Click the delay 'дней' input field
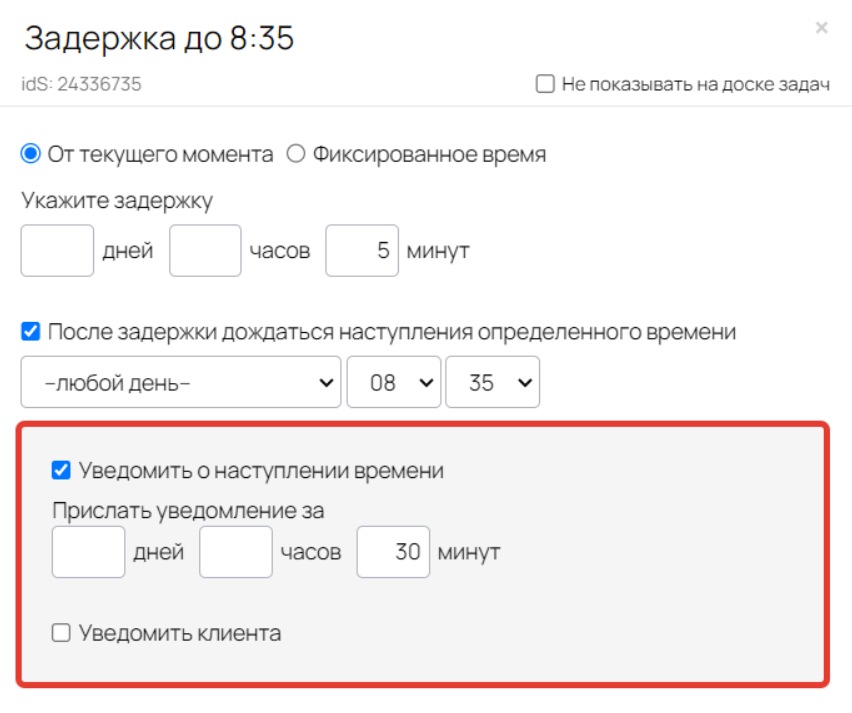This screenshot has width=852, height=713. 57,251
